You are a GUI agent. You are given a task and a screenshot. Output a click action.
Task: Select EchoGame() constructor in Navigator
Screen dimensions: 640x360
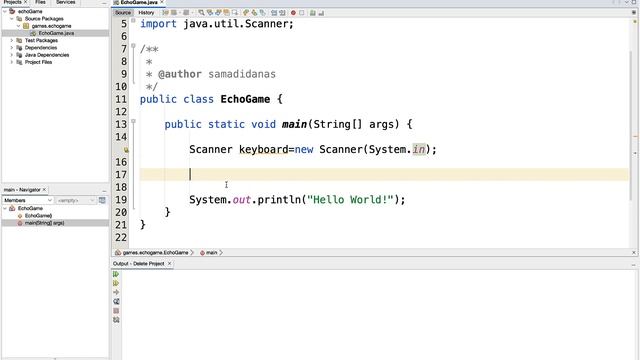tap(38, 216)
